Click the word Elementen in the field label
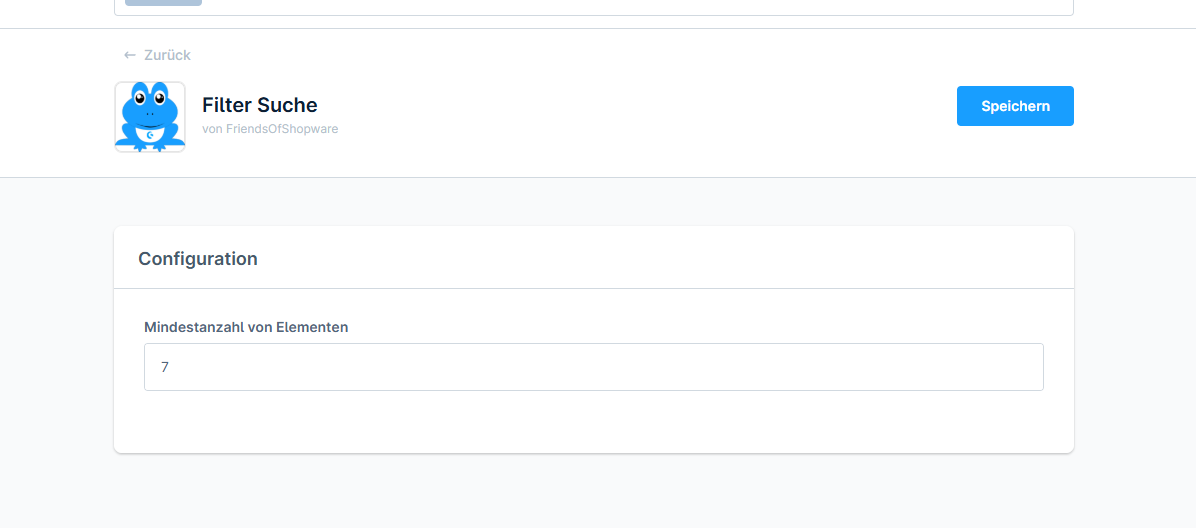Screen dimensions: 1196x528 pos(312,327)
